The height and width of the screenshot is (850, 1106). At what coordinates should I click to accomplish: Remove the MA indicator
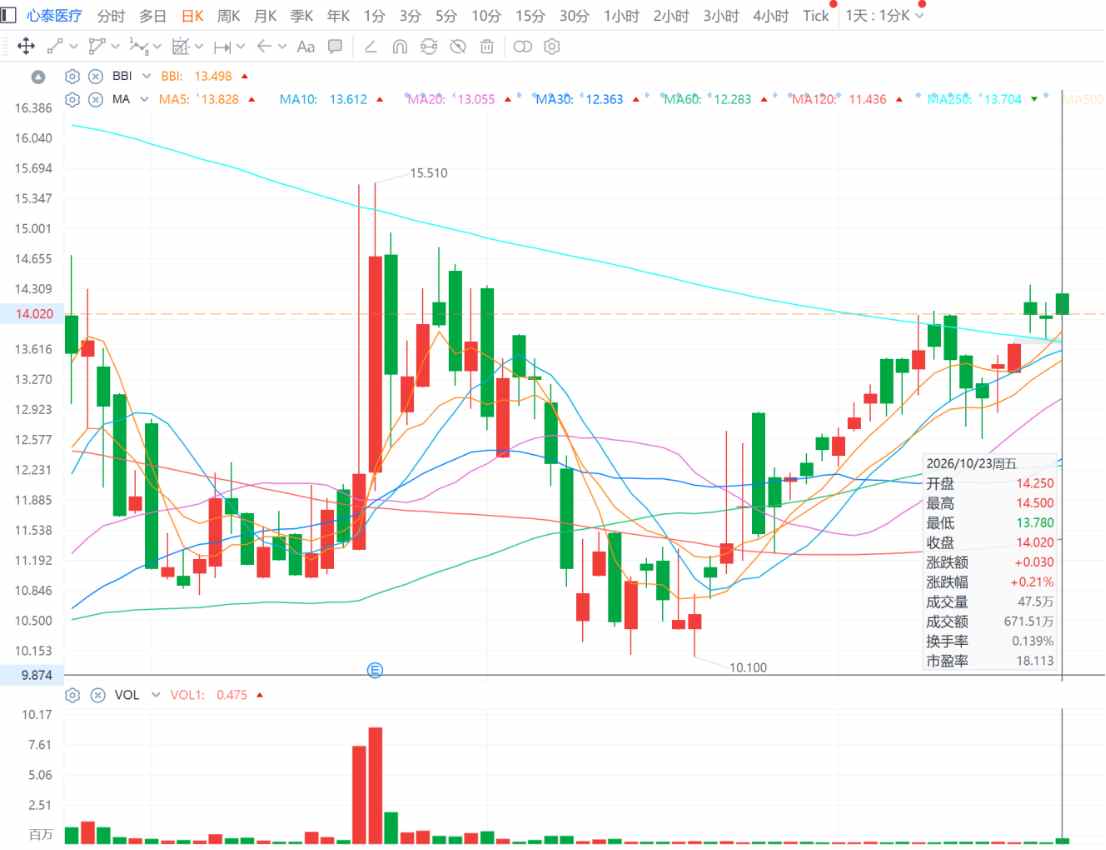96,99
